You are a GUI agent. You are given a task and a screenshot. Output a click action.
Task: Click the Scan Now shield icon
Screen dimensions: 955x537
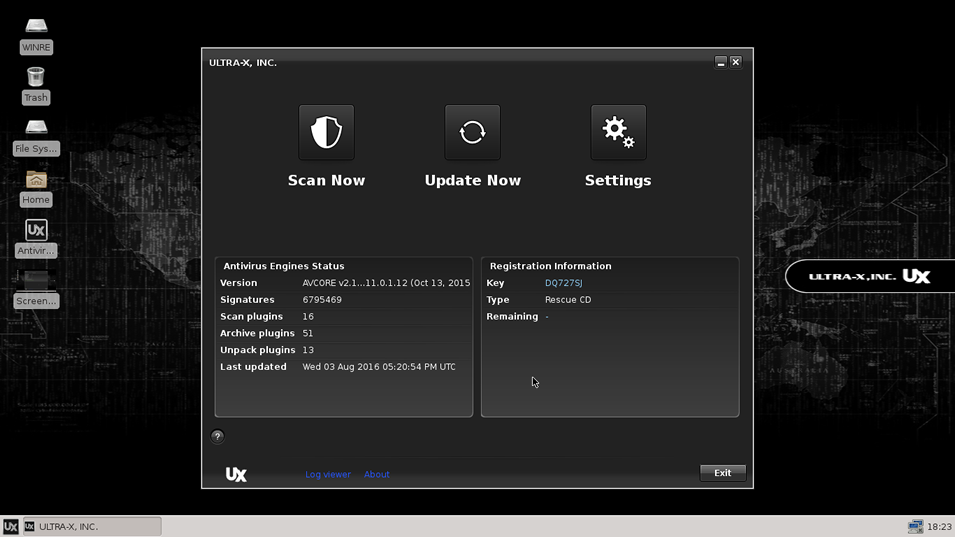tap(326, 132)
